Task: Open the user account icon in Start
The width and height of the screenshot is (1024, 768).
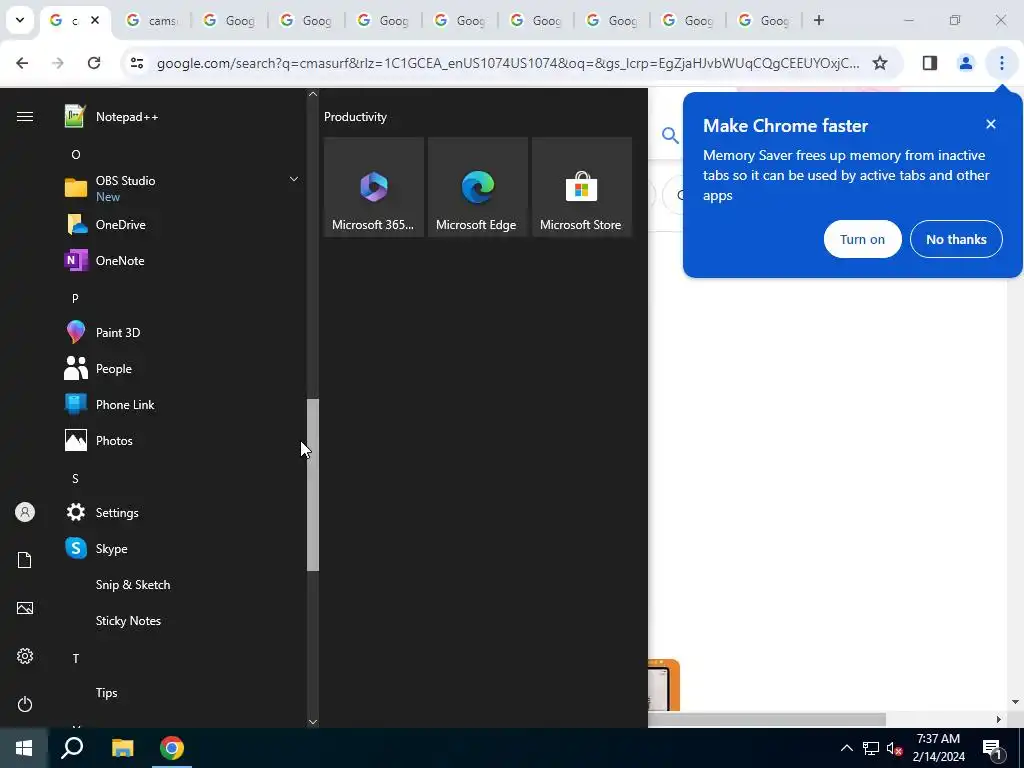Action: tap(25, 512)
